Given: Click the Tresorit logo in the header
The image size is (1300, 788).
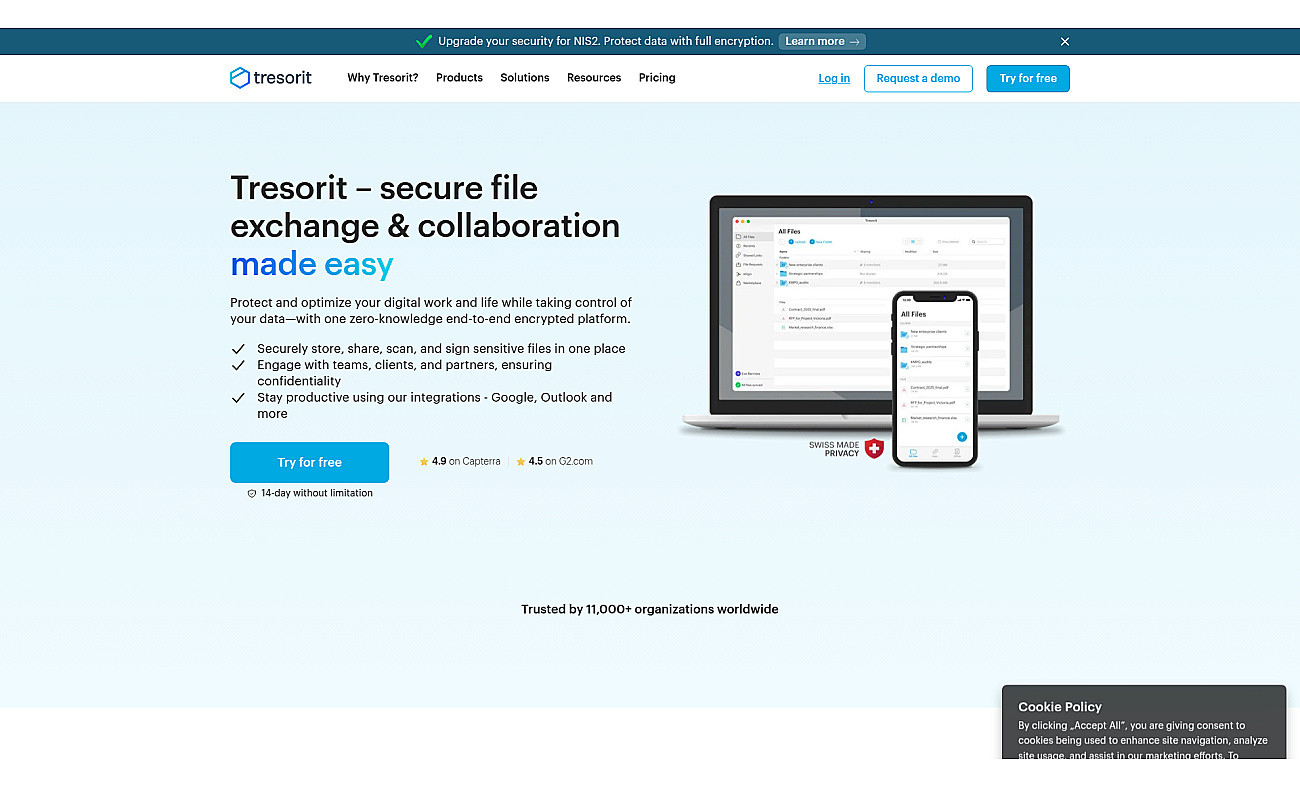Looking at the screenshot, I should [x=271, y=78].
